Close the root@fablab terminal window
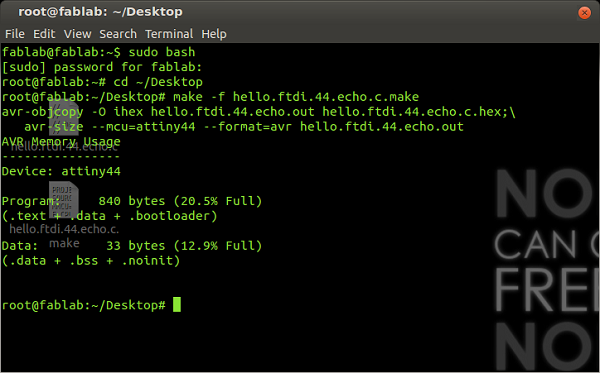600x373 pixels. click(x=584, y=13)
